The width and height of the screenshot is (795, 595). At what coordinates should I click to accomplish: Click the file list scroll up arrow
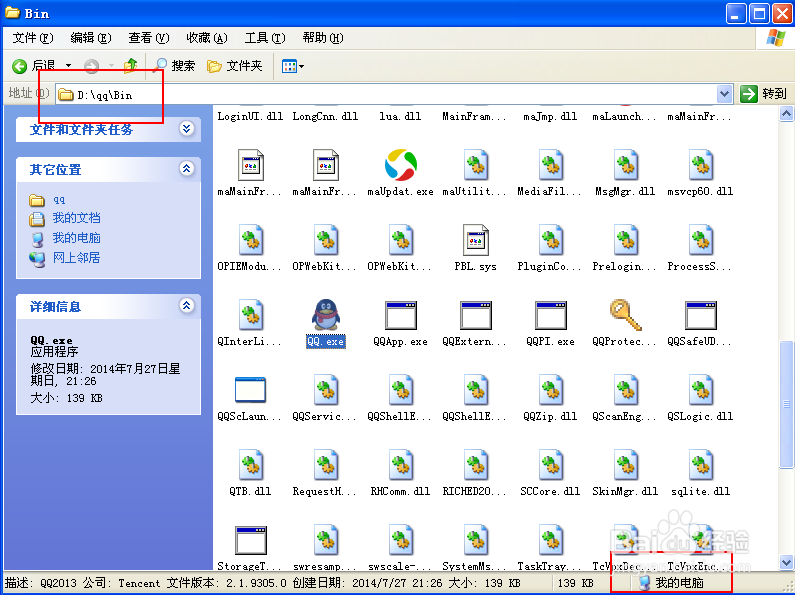pyautogui.click(x=786, y=114)
